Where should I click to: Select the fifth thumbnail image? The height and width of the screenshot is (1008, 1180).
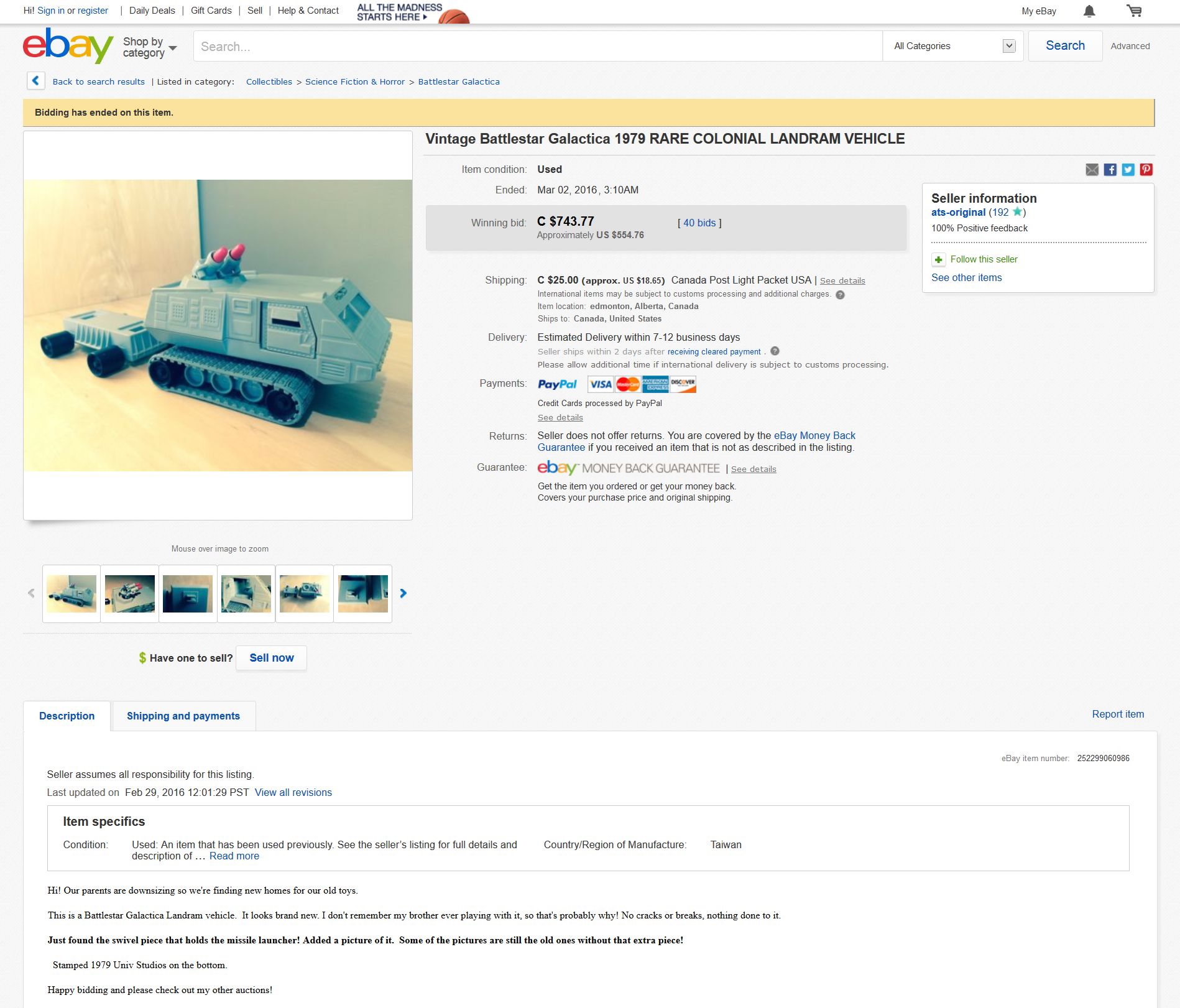coord(305,594)
